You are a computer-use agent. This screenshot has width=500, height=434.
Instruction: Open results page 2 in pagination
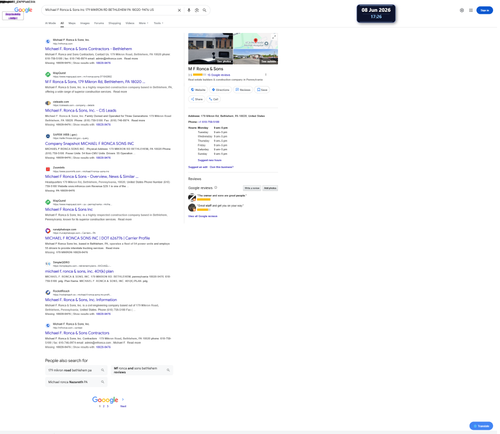point(104,406)
